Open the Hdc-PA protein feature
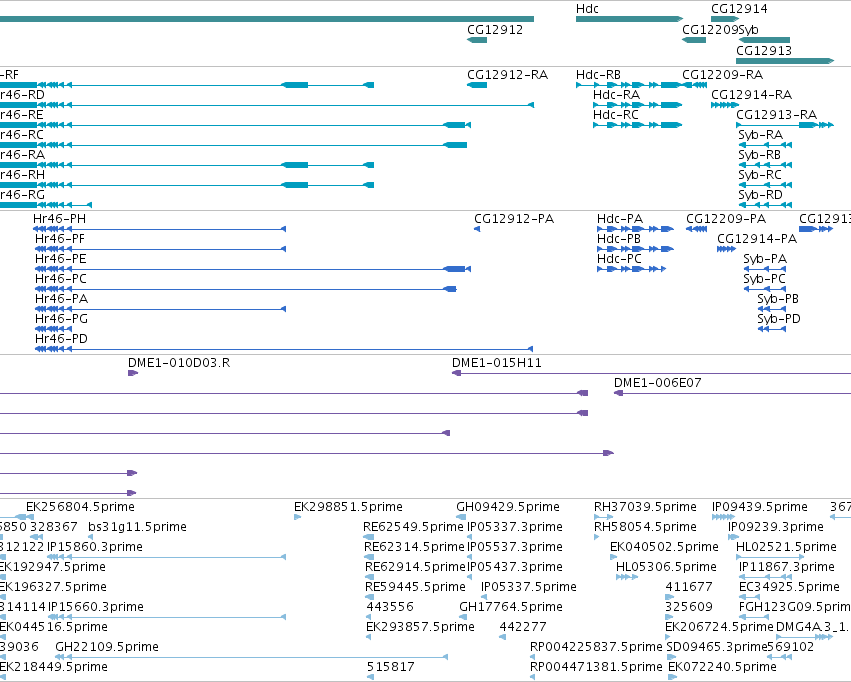 [x=635, y=229]
